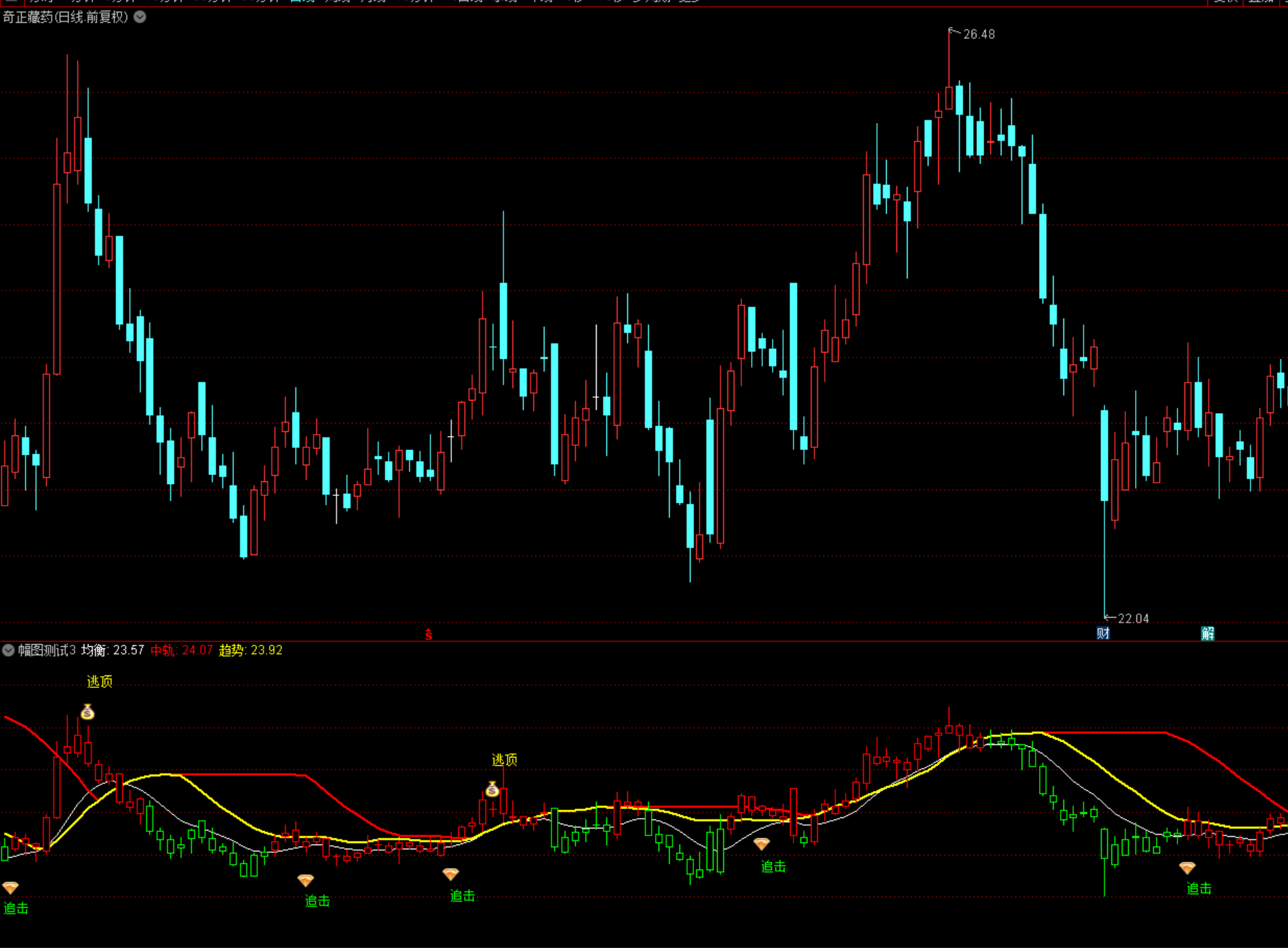The image size is (1288, 948).
Task: Click the diamond icon above the second 追击
Action: (305, 881)
